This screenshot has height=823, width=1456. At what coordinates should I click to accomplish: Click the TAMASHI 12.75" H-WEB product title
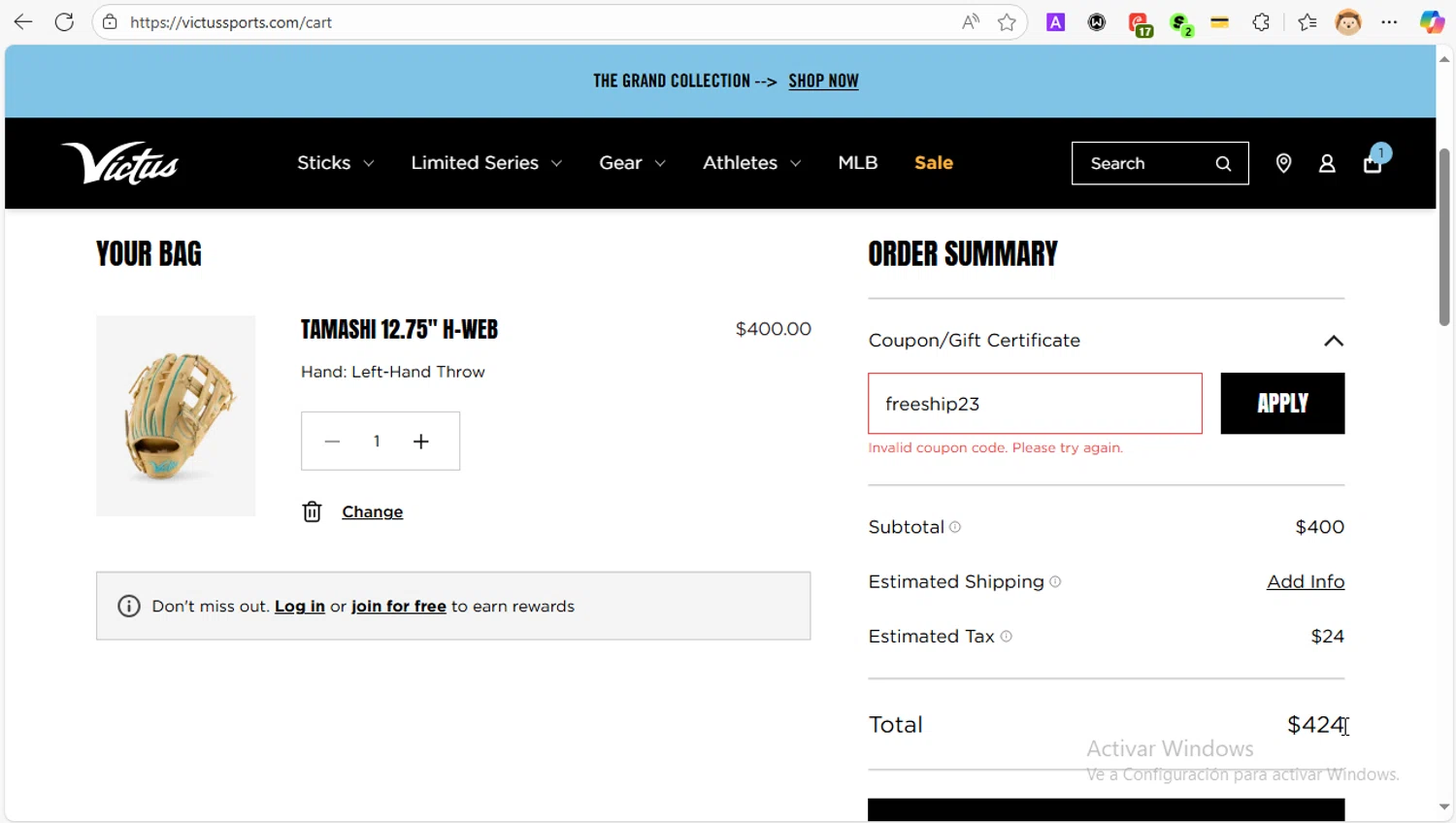click(x=399, y=329)
